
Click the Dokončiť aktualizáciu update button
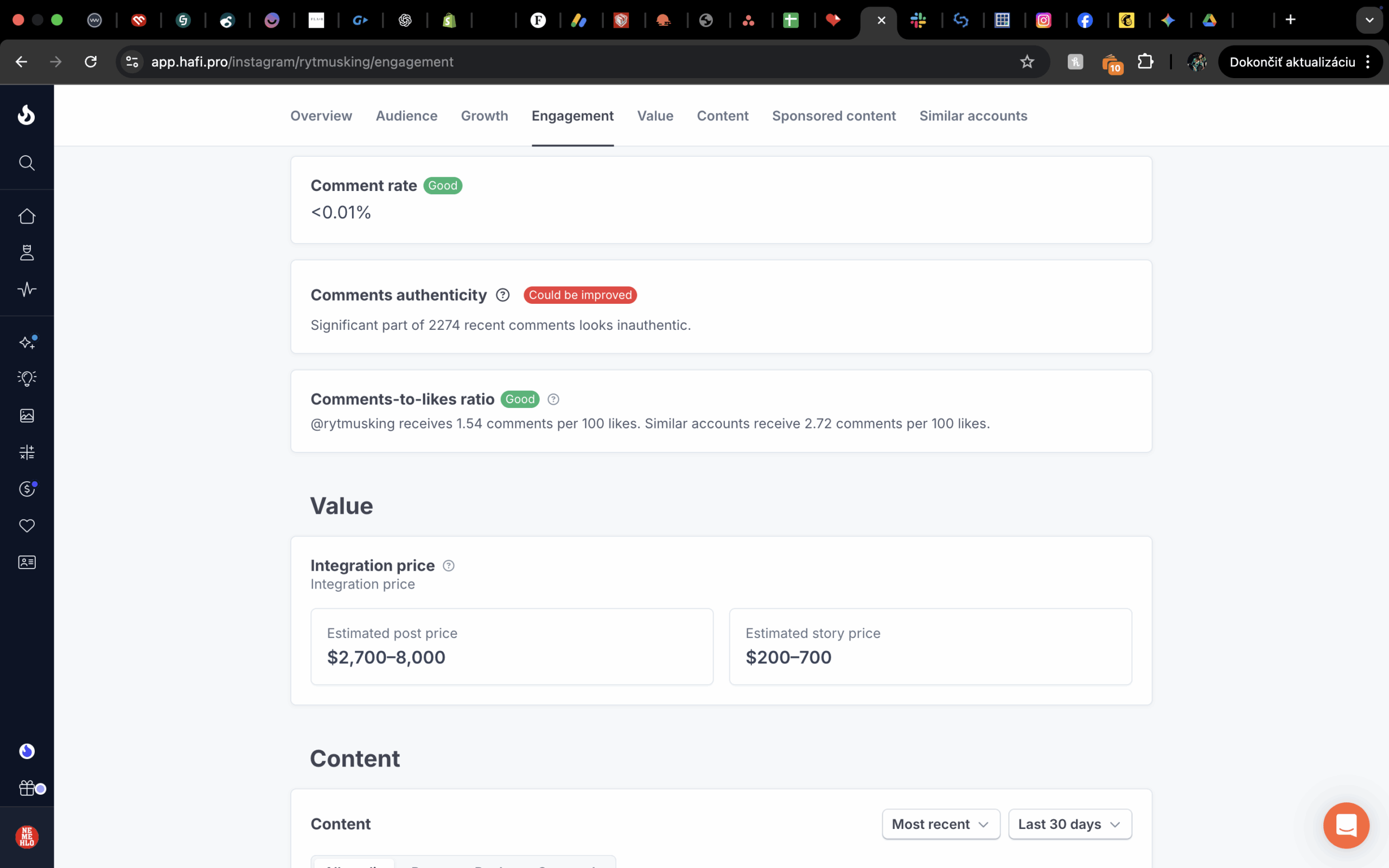[x=1292, y=62]
